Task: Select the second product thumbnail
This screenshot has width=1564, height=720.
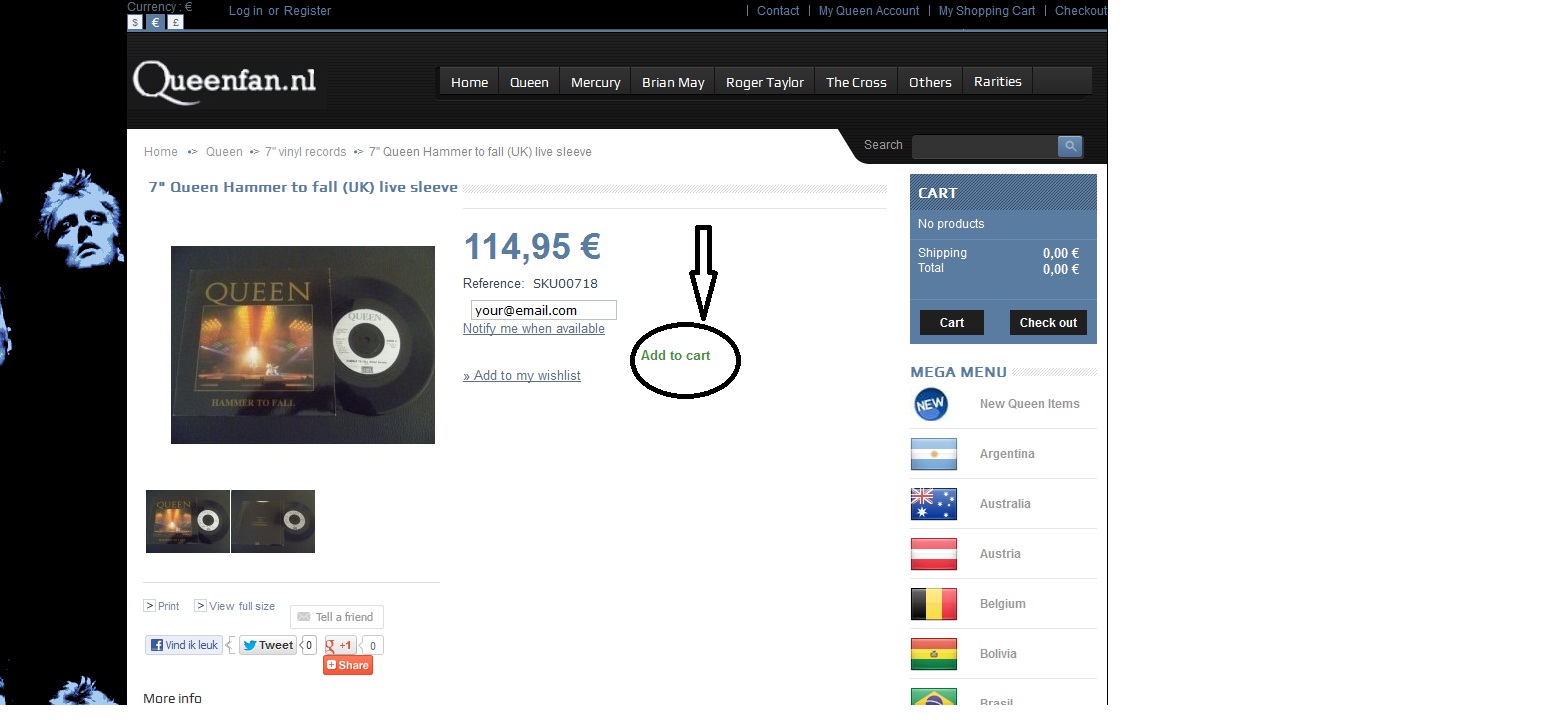Action: click(273, 521)
